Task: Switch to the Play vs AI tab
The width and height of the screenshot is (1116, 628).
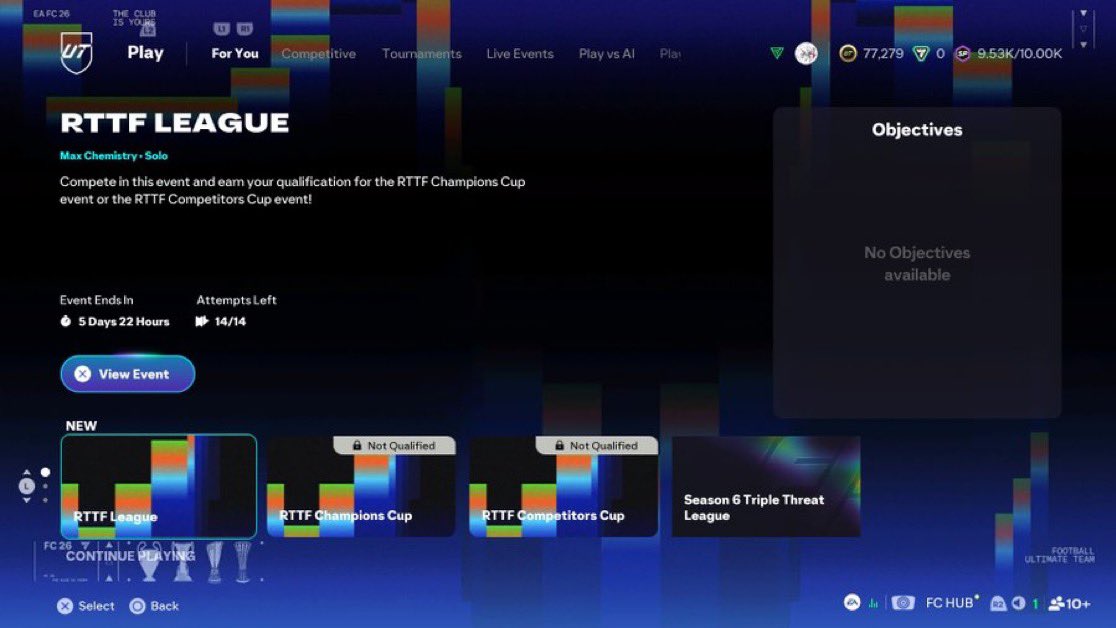Action: click(606, 53)
